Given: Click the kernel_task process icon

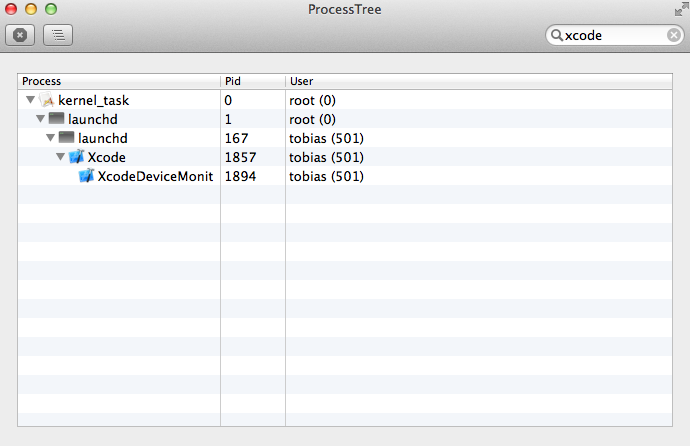Looking at the screenshot, I should (x=47, y=100).
